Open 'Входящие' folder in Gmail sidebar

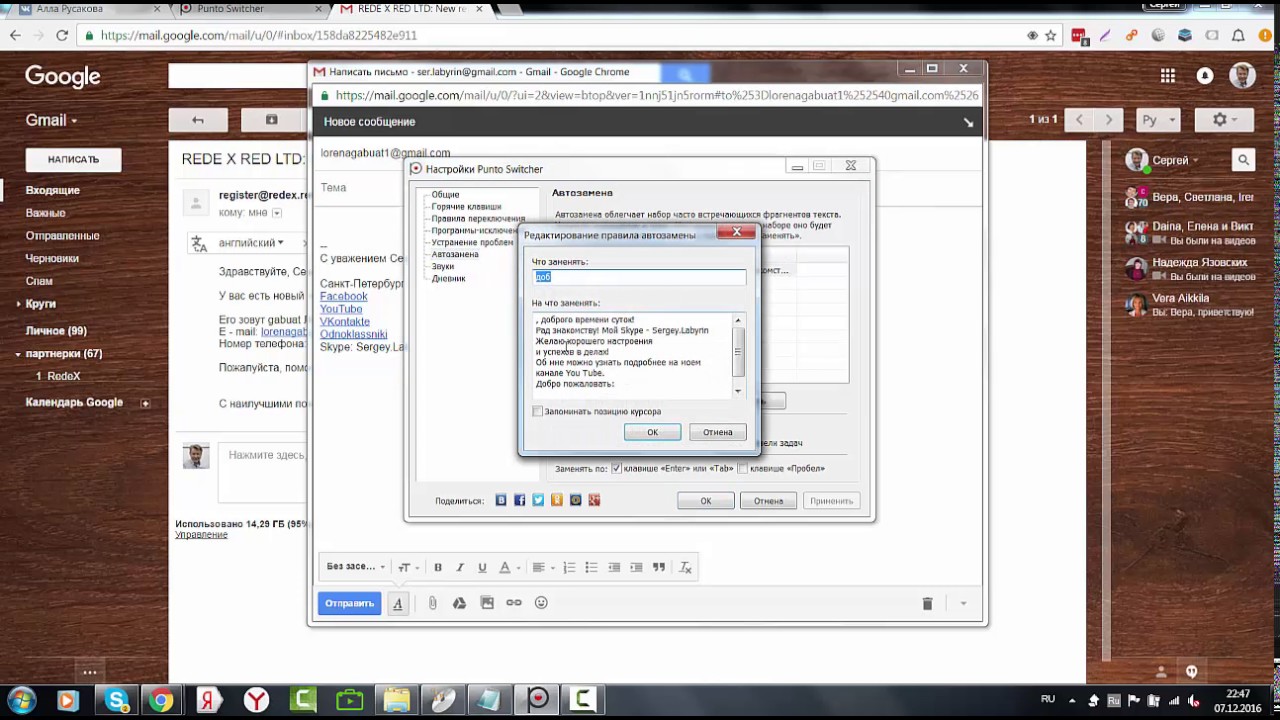(53, 190)
